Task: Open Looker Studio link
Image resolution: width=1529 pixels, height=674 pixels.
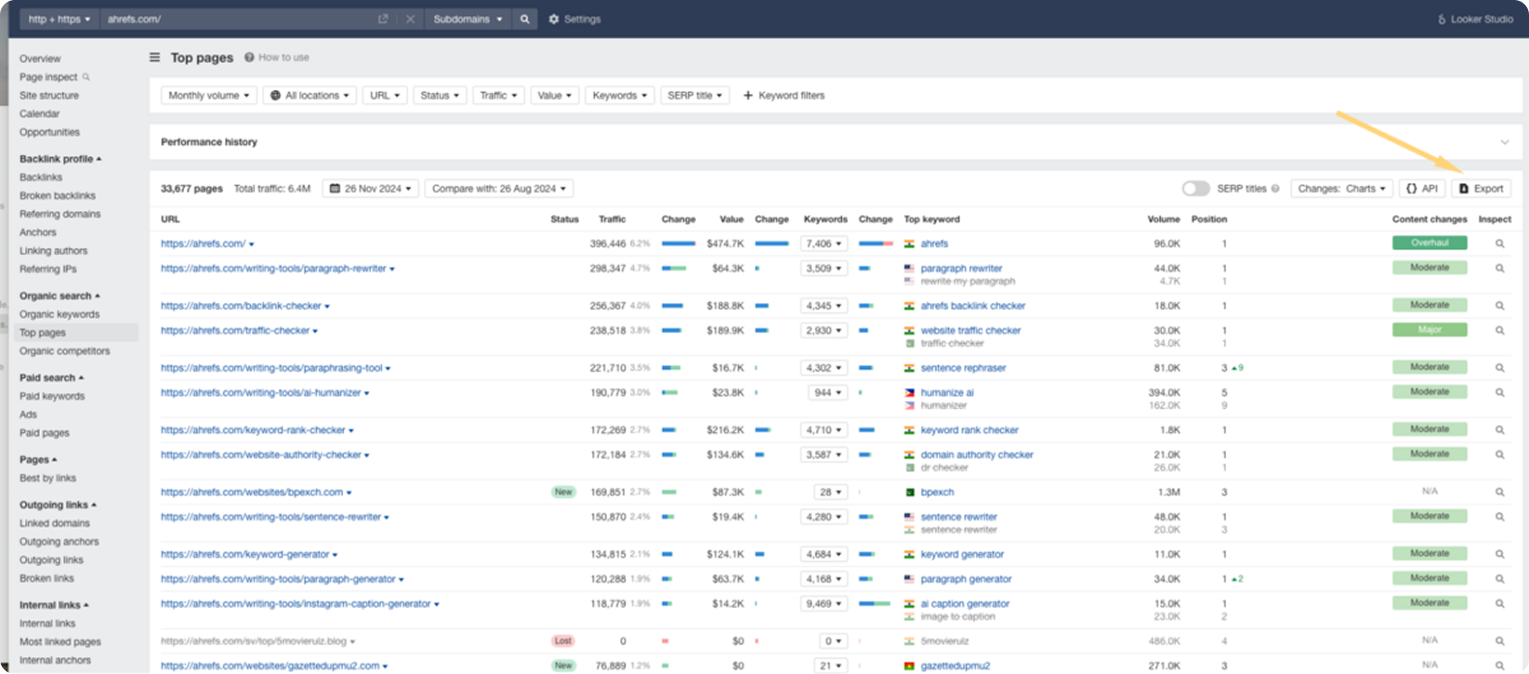Action: pyautogui.click(x=1475, y=19)
